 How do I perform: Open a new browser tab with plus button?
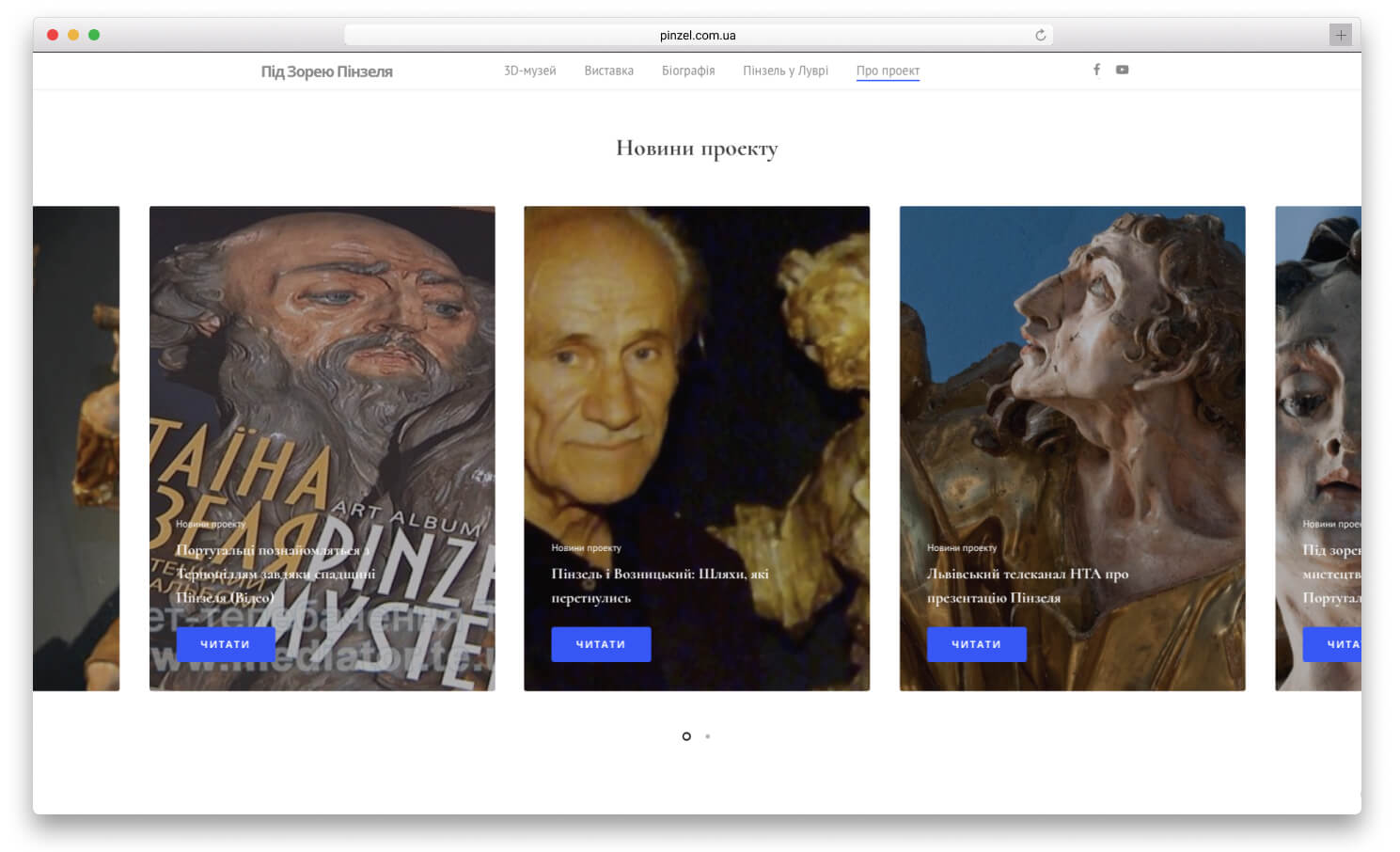(x=1340, y=35)
